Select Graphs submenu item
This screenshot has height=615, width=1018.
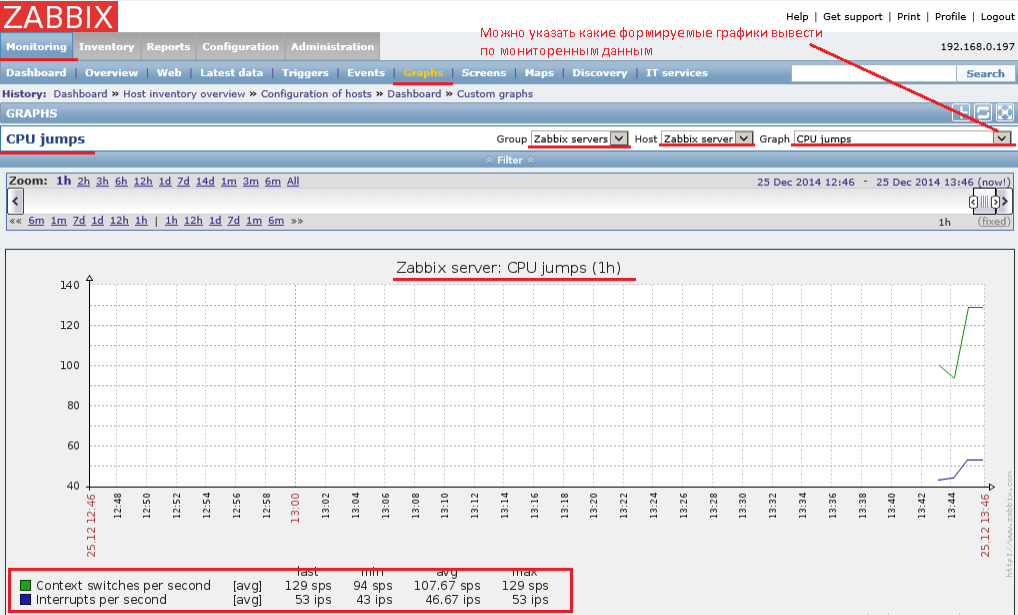[x=423, y=73]
